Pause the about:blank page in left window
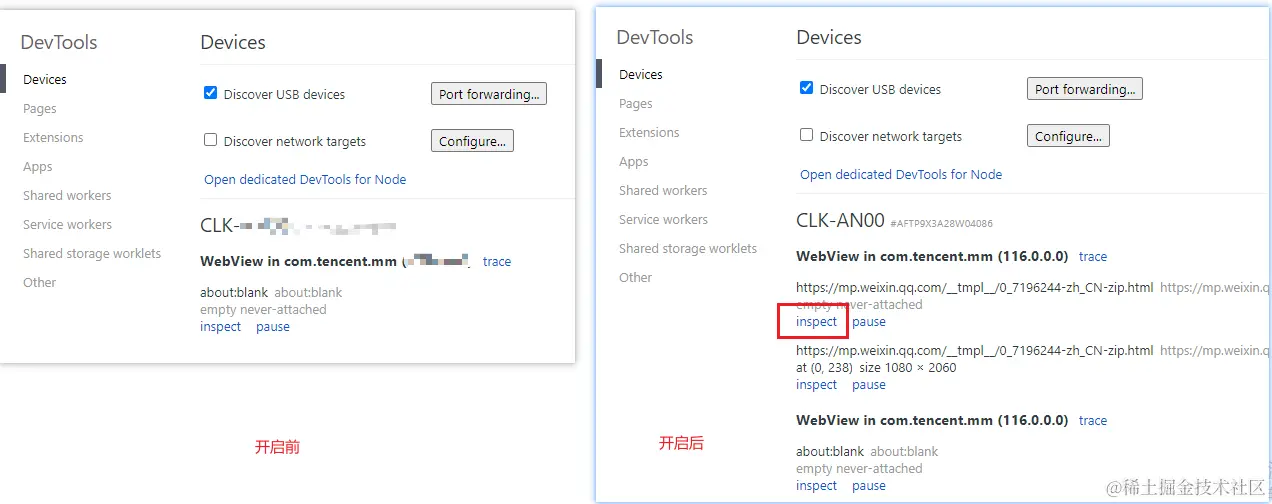The width and height of the screenshot is (1272, 504). [273, 326]
